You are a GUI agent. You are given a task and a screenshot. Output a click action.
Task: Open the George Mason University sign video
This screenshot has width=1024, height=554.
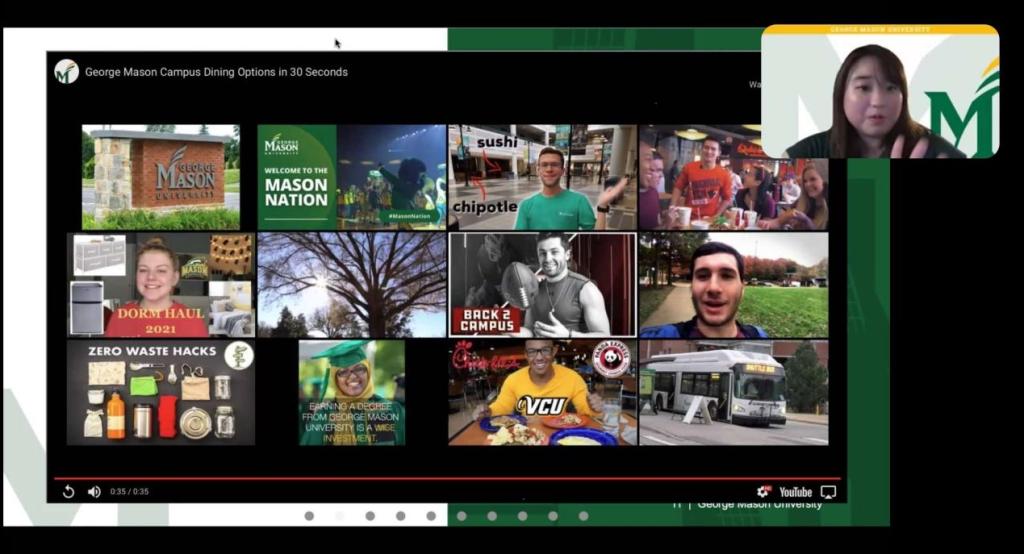point(161,177)
